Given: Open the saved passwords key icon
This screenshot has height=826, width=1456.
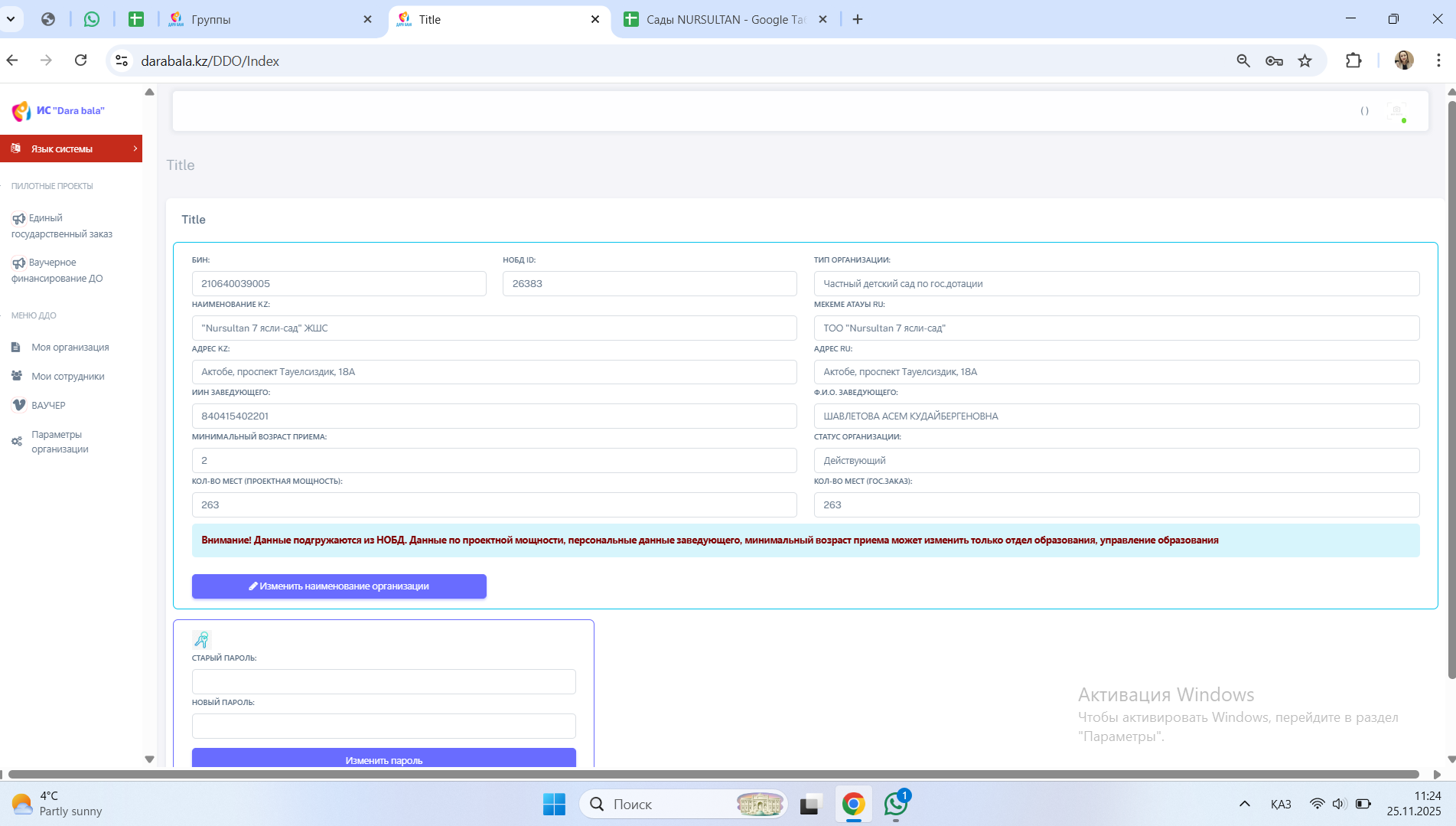Looking at the screenshot, I should pyautogui.click(x=1274, y=60).
